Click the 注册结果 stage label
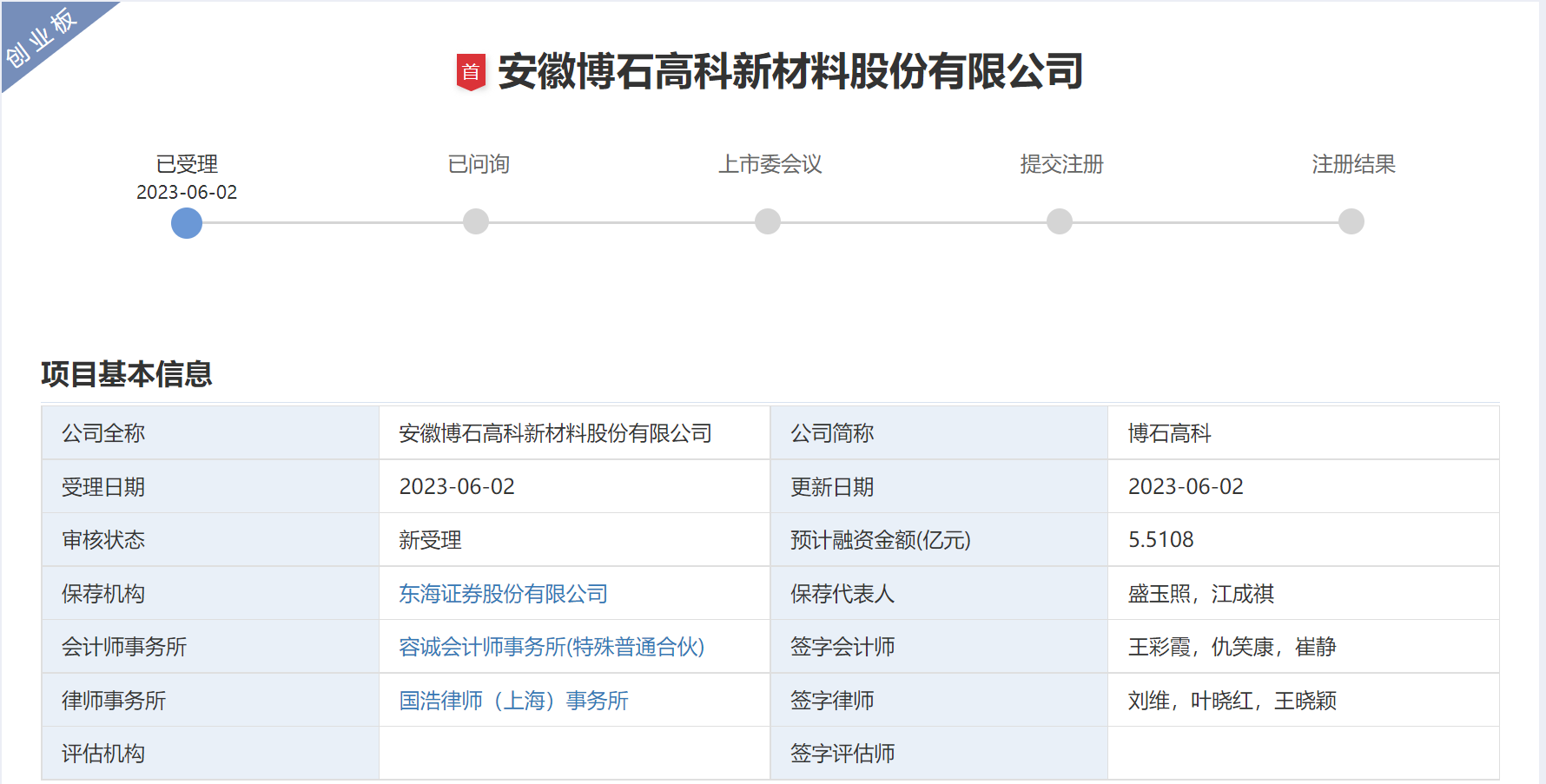Image resolution: width=1546 pixels, height=784 pixels. 1356,163
